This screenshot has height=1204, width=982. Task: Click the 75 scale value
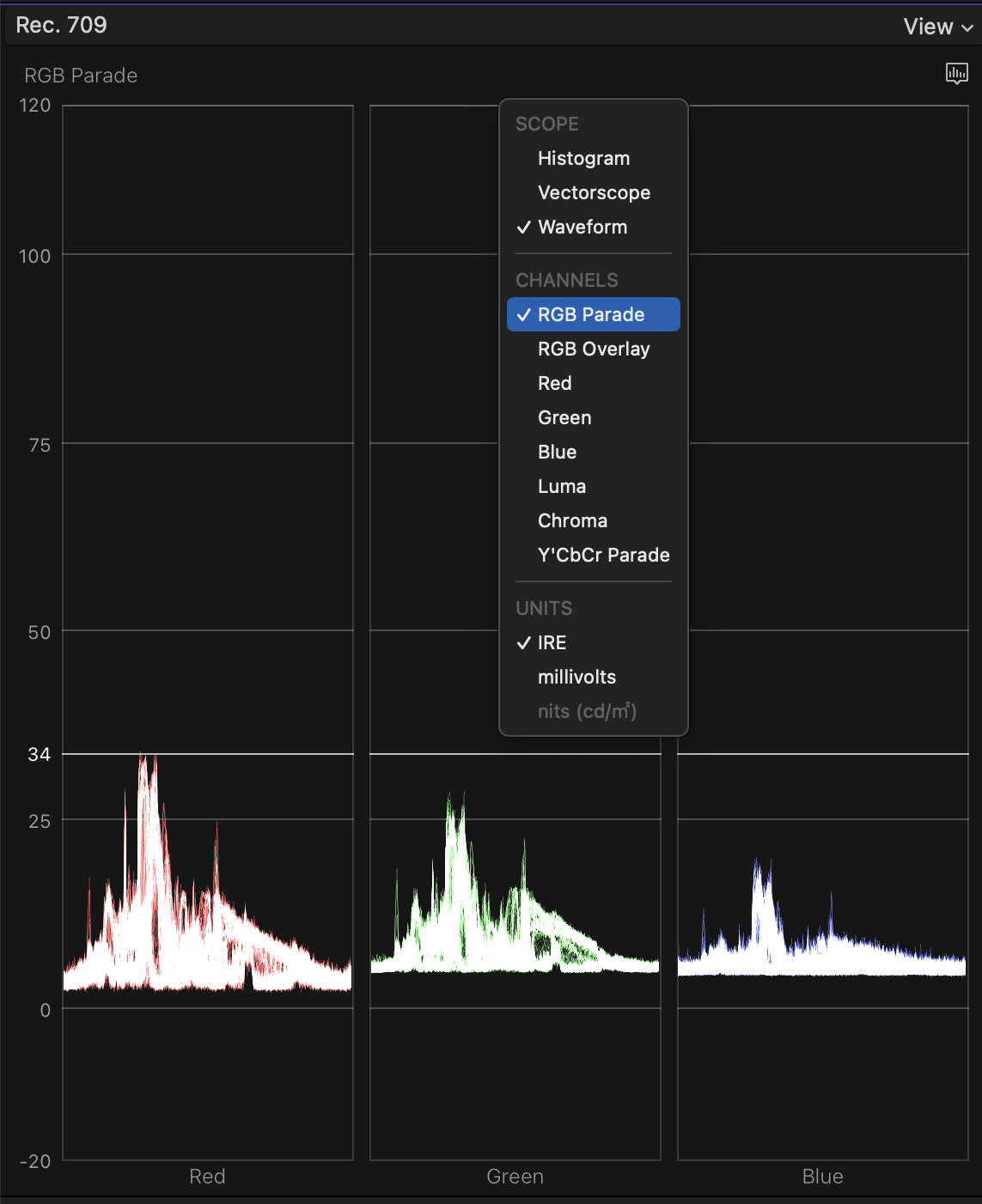point(40,445)
